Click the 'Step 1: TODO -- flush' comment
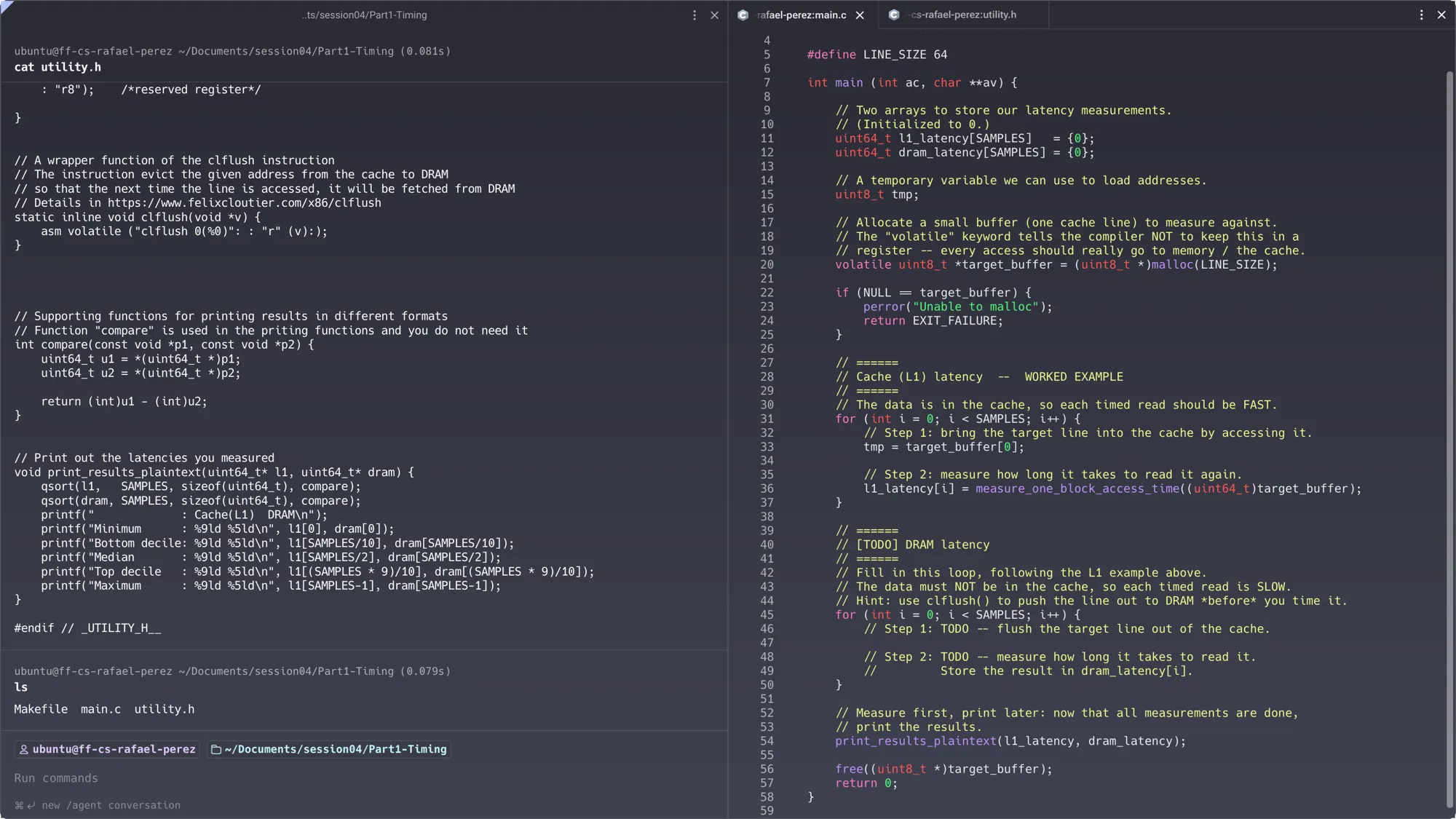This screenshot has width=1456, height=819. [x=1067, y=629]
